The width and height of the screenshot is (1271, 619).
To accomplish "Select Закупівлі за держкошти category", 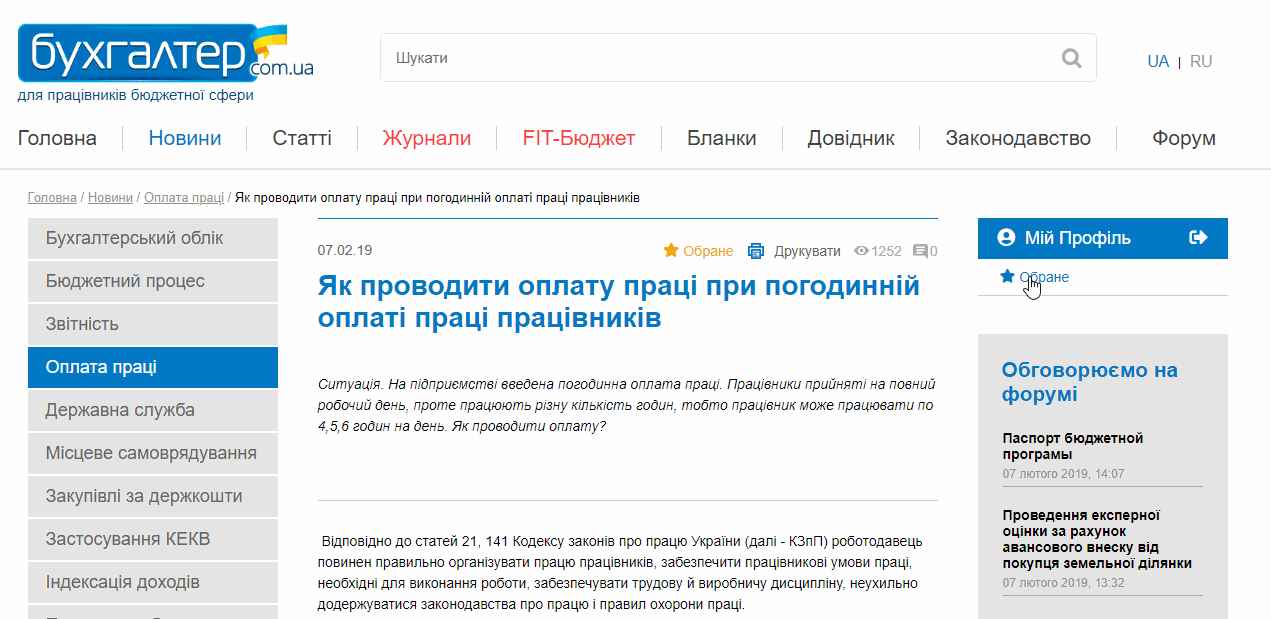I will [x=153, y=496].
